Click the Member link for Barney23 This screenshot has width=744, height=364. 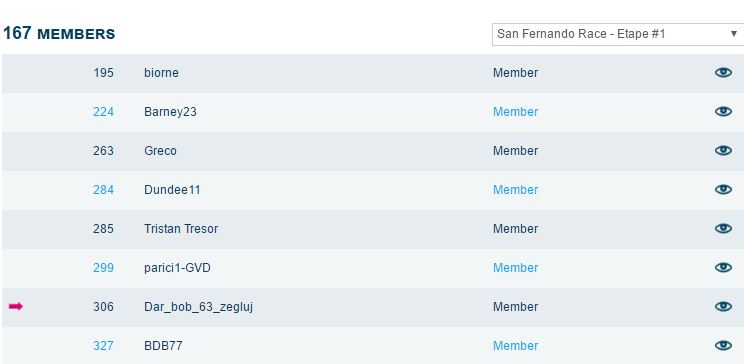(515, 112)
